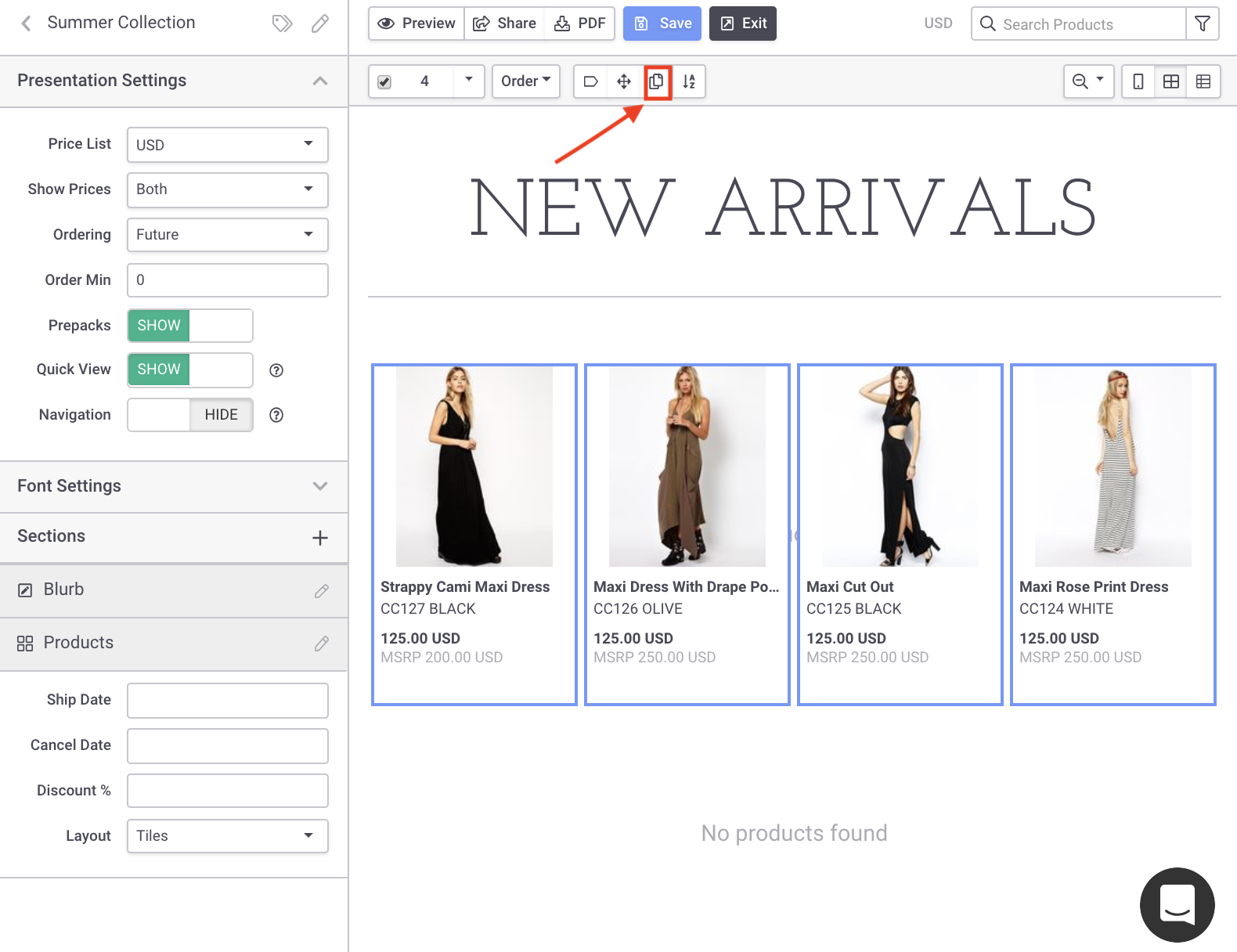Screen dimensions: 1237x952
Task: Select the Maxi Cut Out dress image
Action: (x=900, y=467)
